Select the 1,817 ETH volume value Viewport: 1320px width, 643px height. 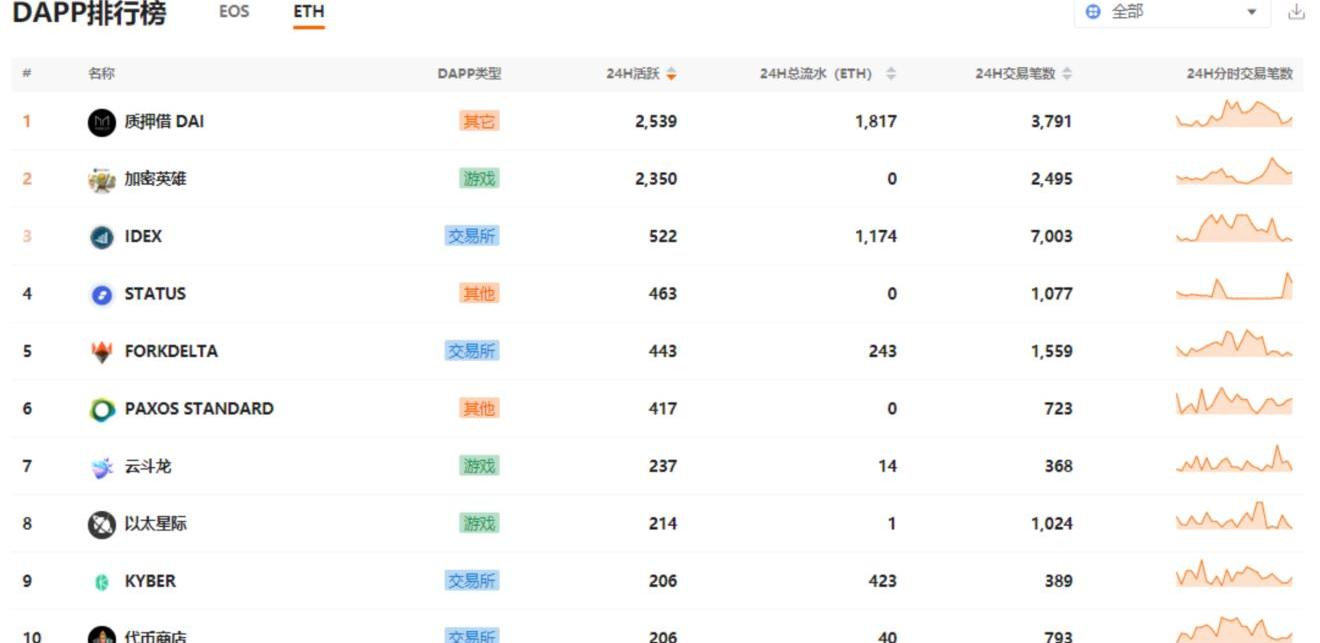click(876, 121)
